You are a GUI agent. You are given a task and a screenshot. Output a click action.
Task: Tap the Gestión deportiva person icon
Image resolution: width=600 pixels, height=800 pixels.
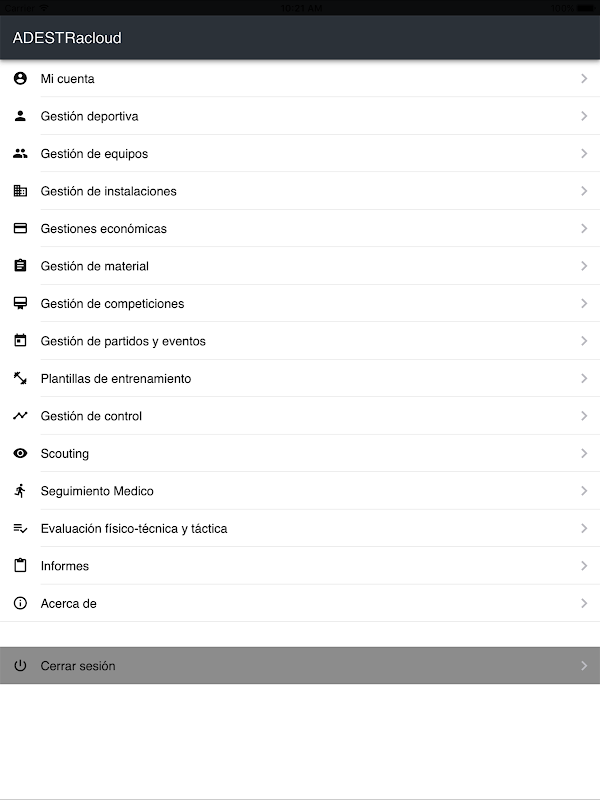pos(20,116)
